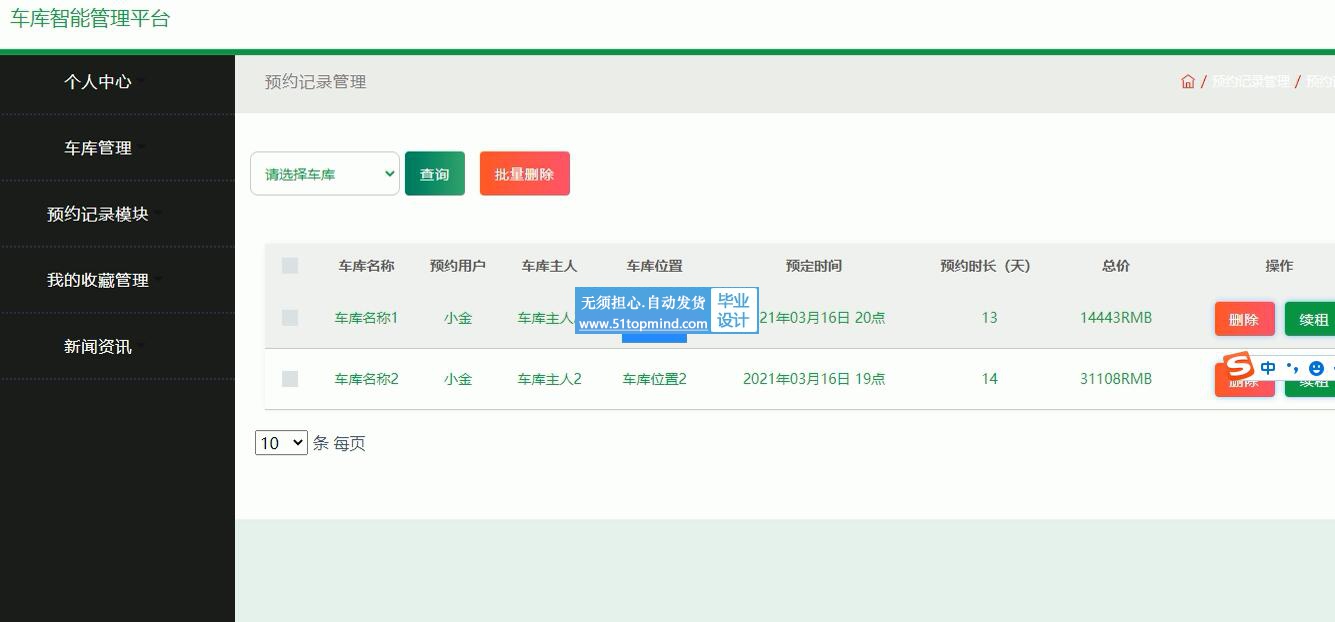Image resolution: width=1335 pixels, height=622 pixels.
Task: Click the 批量删除 bulk delete button
Action: (x=525, y=174)
